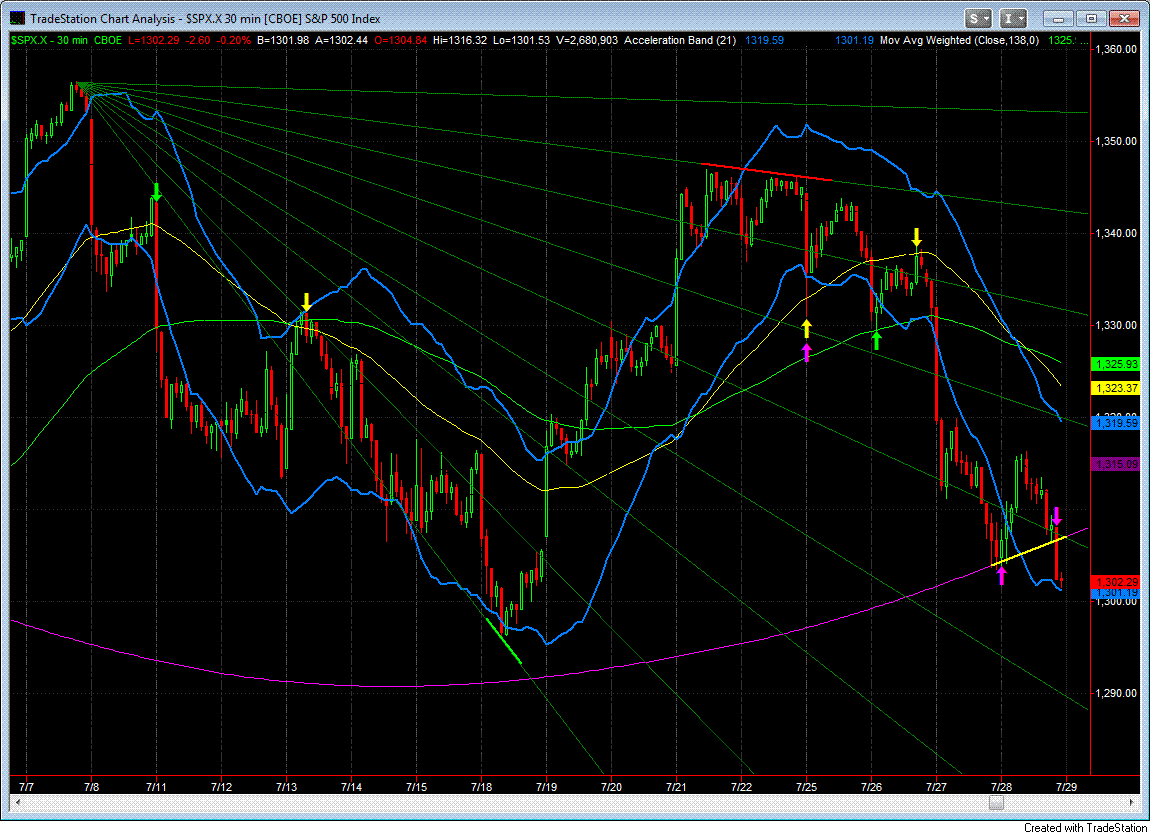Click the Acceleration Band (21) indicator label
This screenshot has height=834, width=1150.
[x=680, y=40]
